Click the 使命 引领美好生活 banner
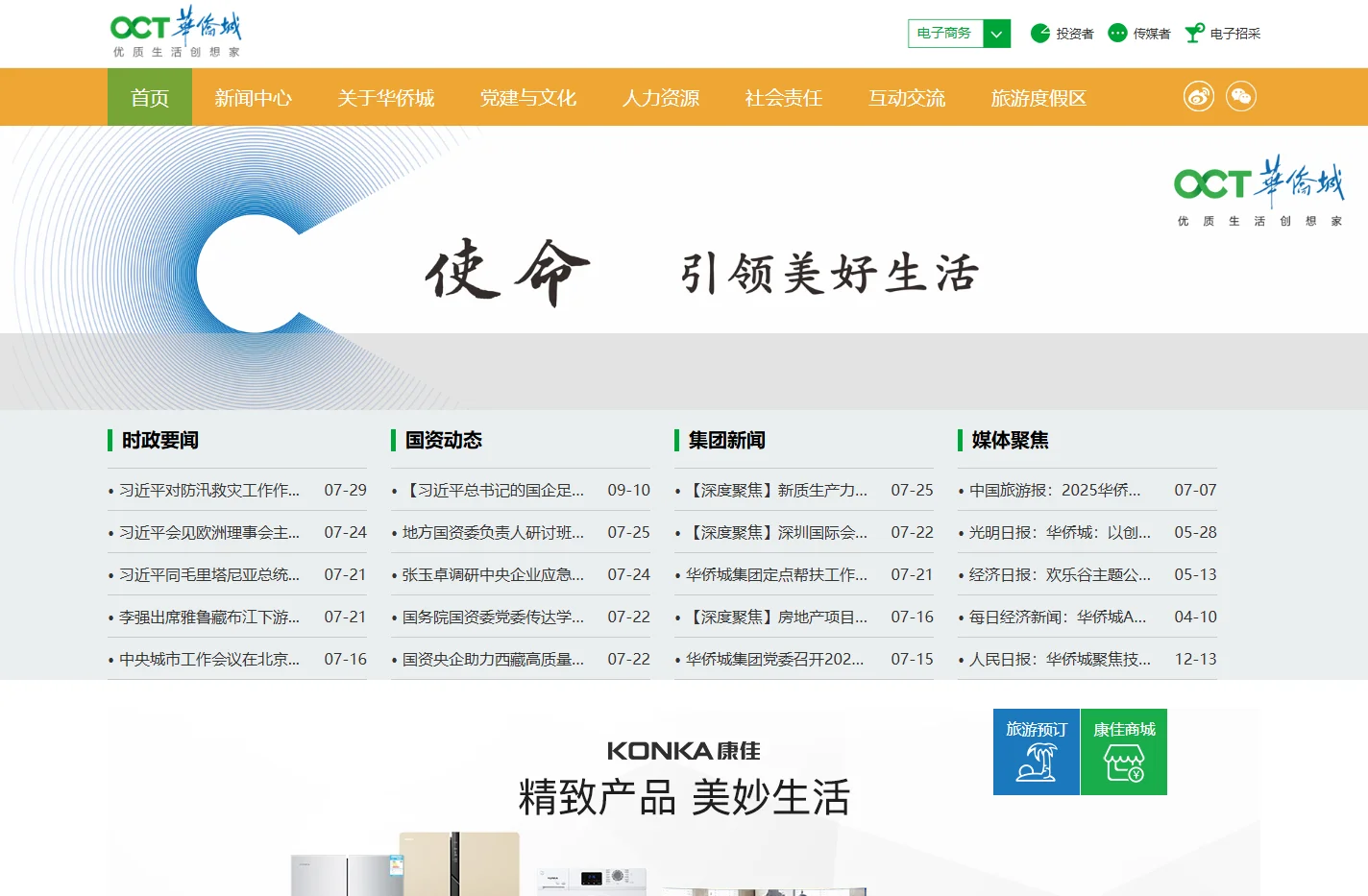This screenshot has height=896, width=1368. [684, 268]
